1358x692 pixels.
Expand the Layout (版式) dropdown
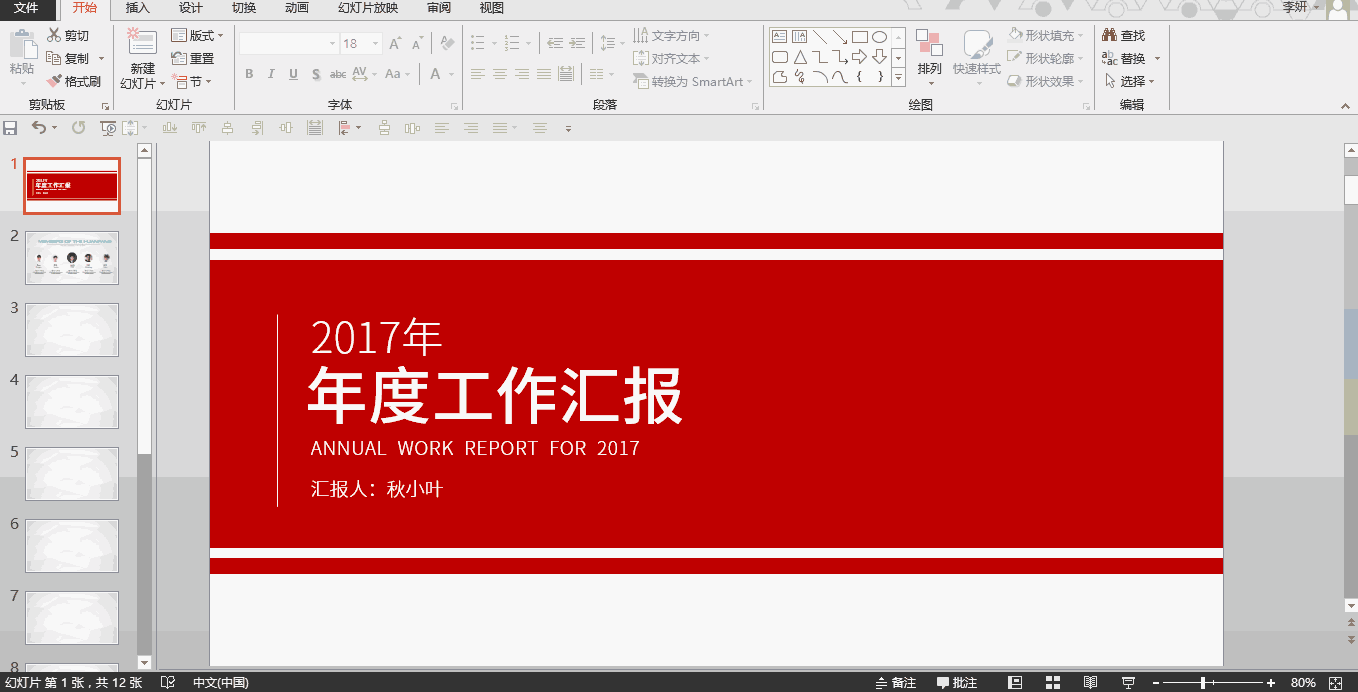tap(220, 36)
